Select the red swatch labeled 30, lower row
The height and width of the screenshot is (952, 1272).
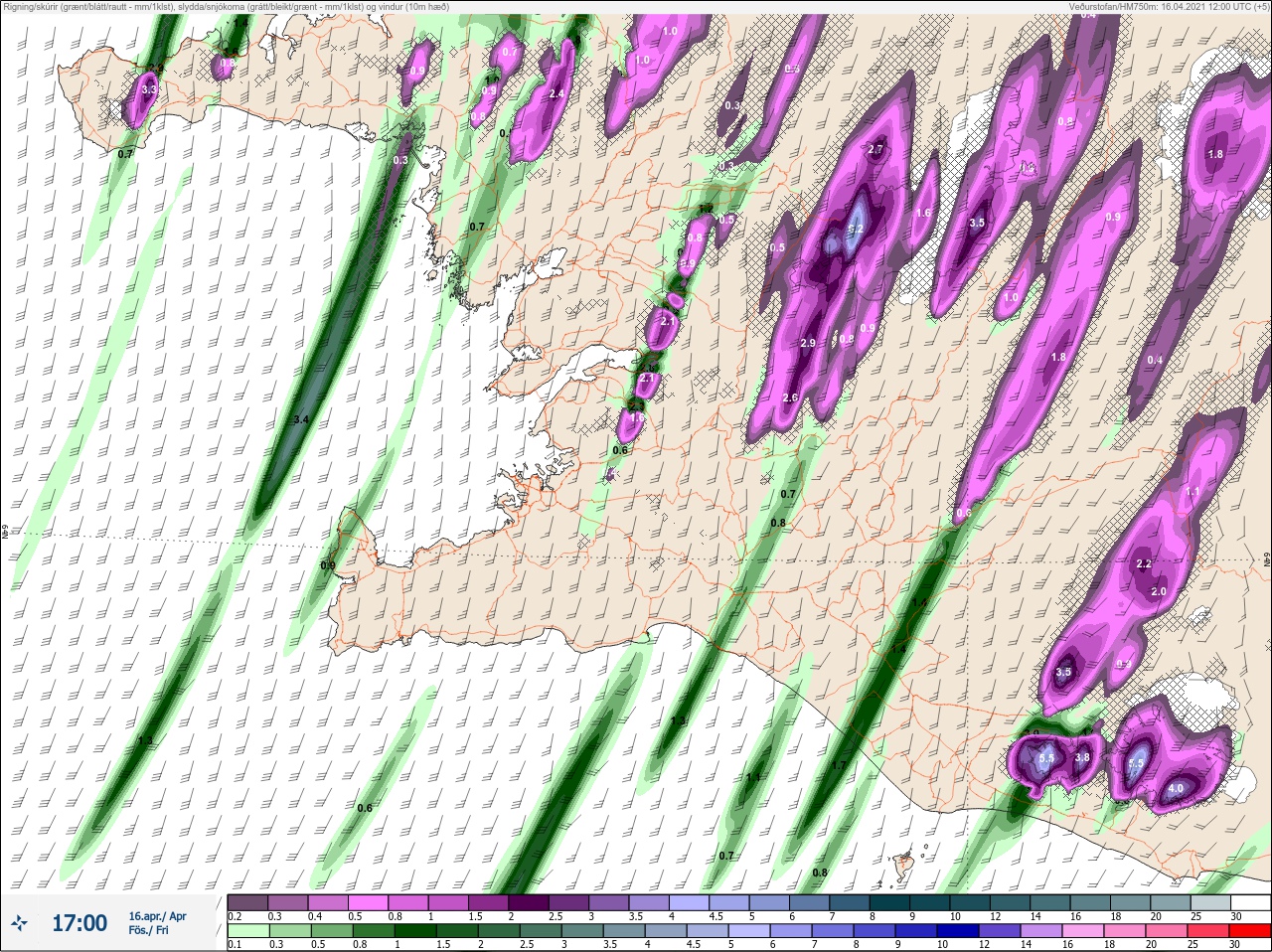(1251, 931)
